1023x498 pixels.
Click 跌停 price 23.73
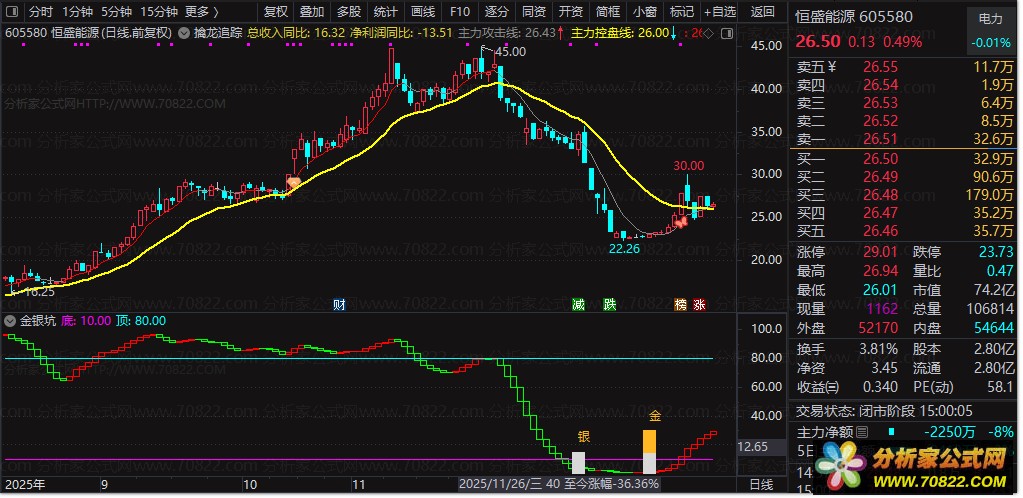point(996,252)
